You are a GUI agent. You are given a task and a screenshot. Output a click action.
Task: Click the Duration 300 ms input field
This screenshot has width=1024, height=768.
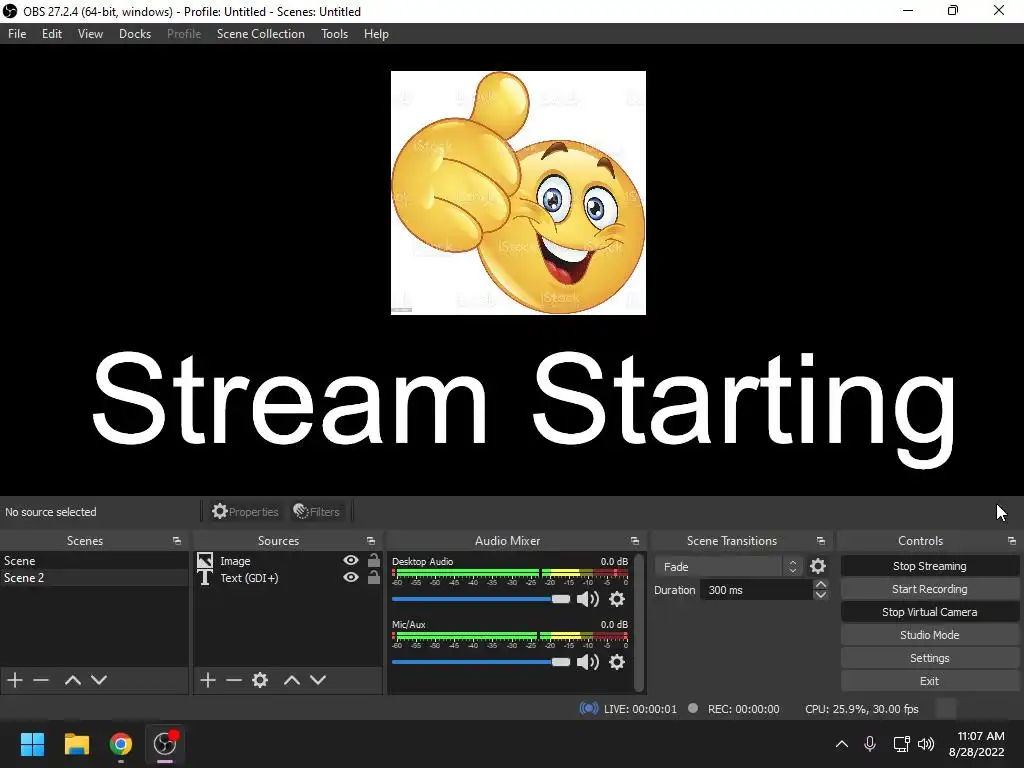coord(756,590)
